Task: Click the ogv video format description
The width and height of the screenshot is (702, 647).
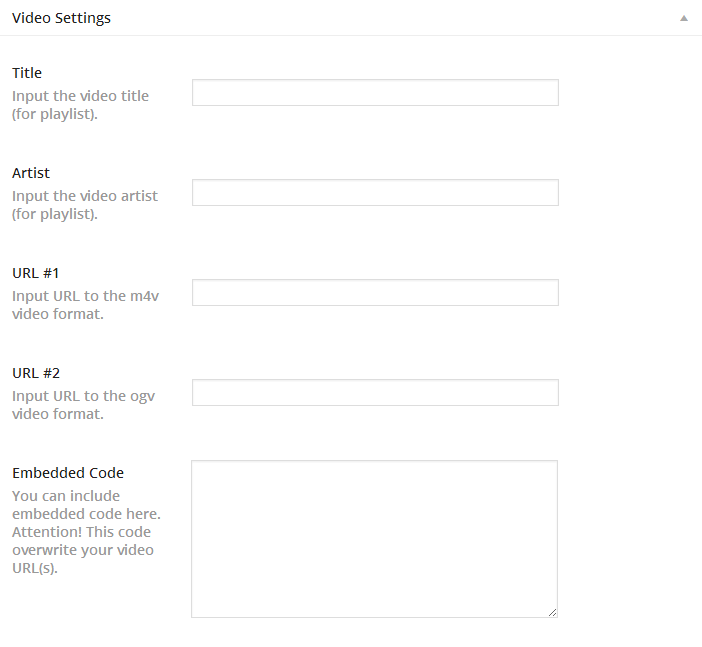Action: [83, 405]
